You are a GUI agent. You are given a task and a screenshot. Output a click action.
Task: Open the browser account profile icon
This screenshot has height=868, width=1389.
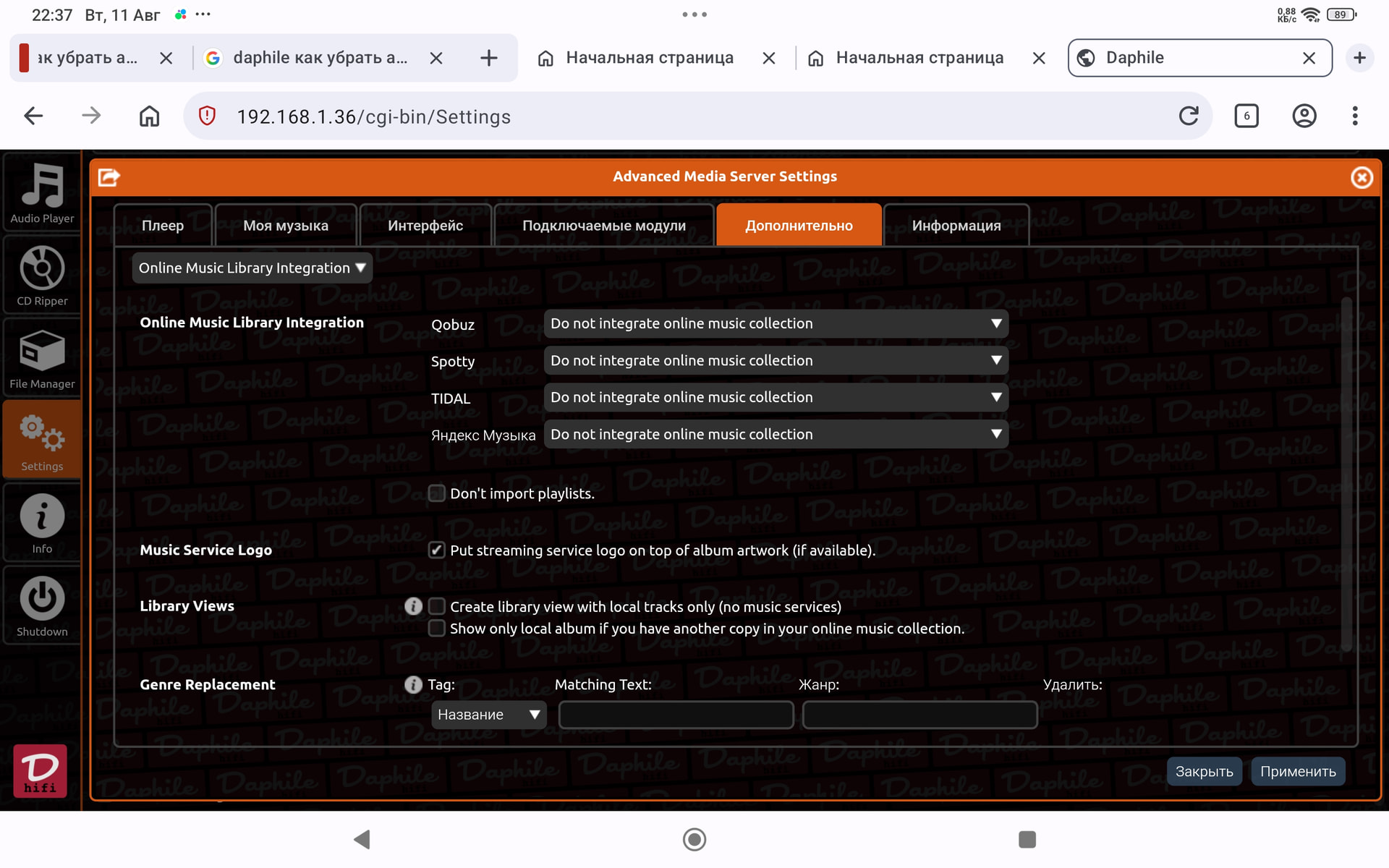(x=1304, y=116)
